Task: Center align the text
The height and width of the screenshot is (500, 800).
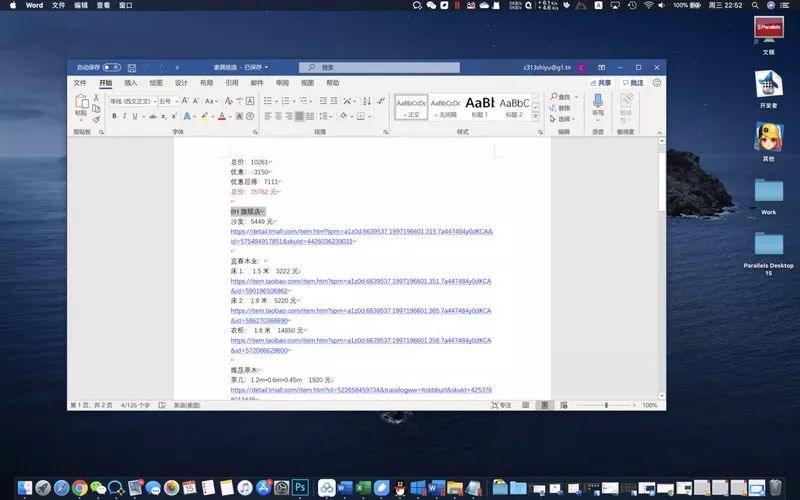Action: [279, 116]
